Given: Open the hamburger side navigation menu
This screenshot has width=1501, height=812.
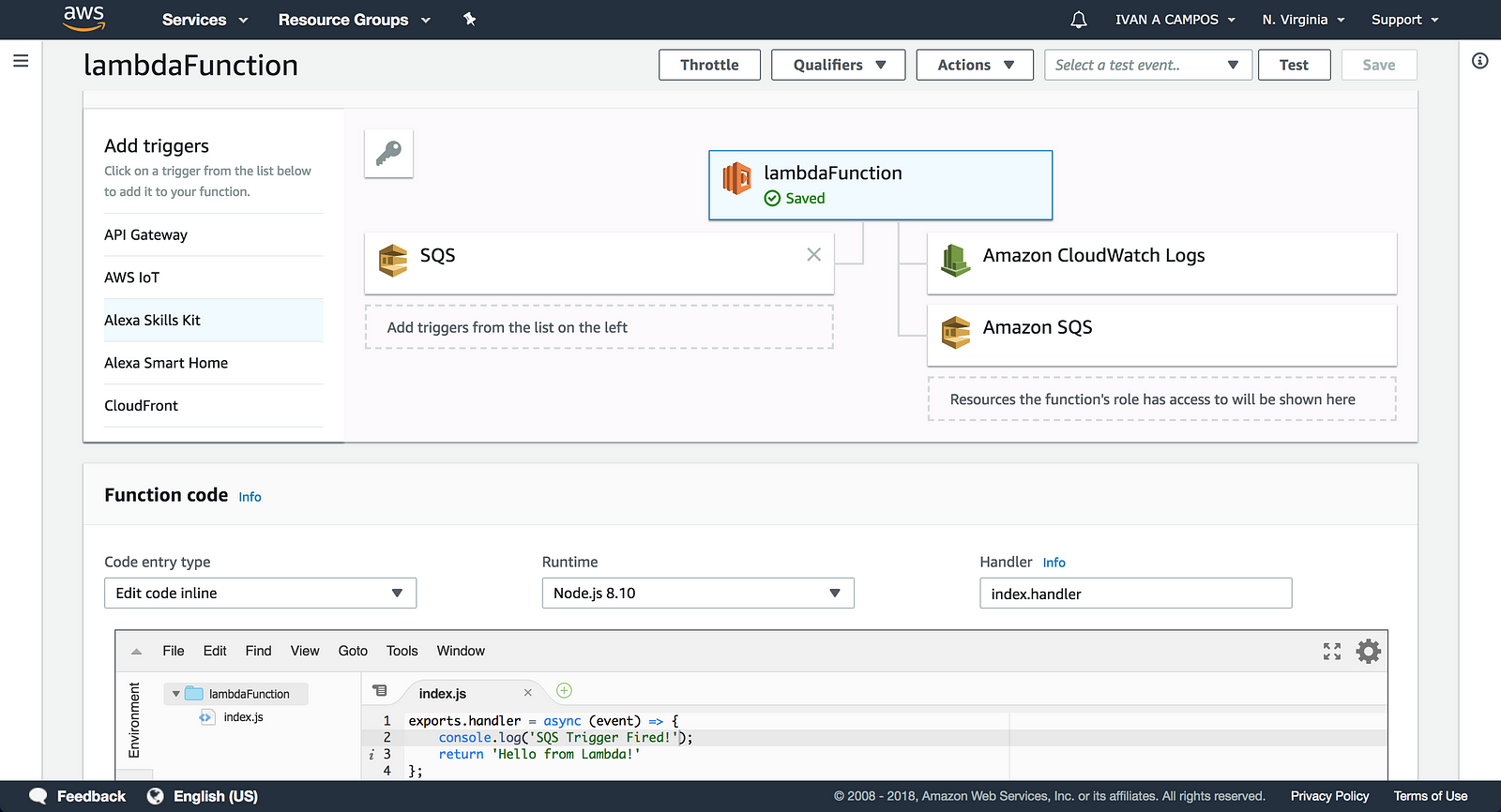Looking at the screenshot, I should click(21, 61).
